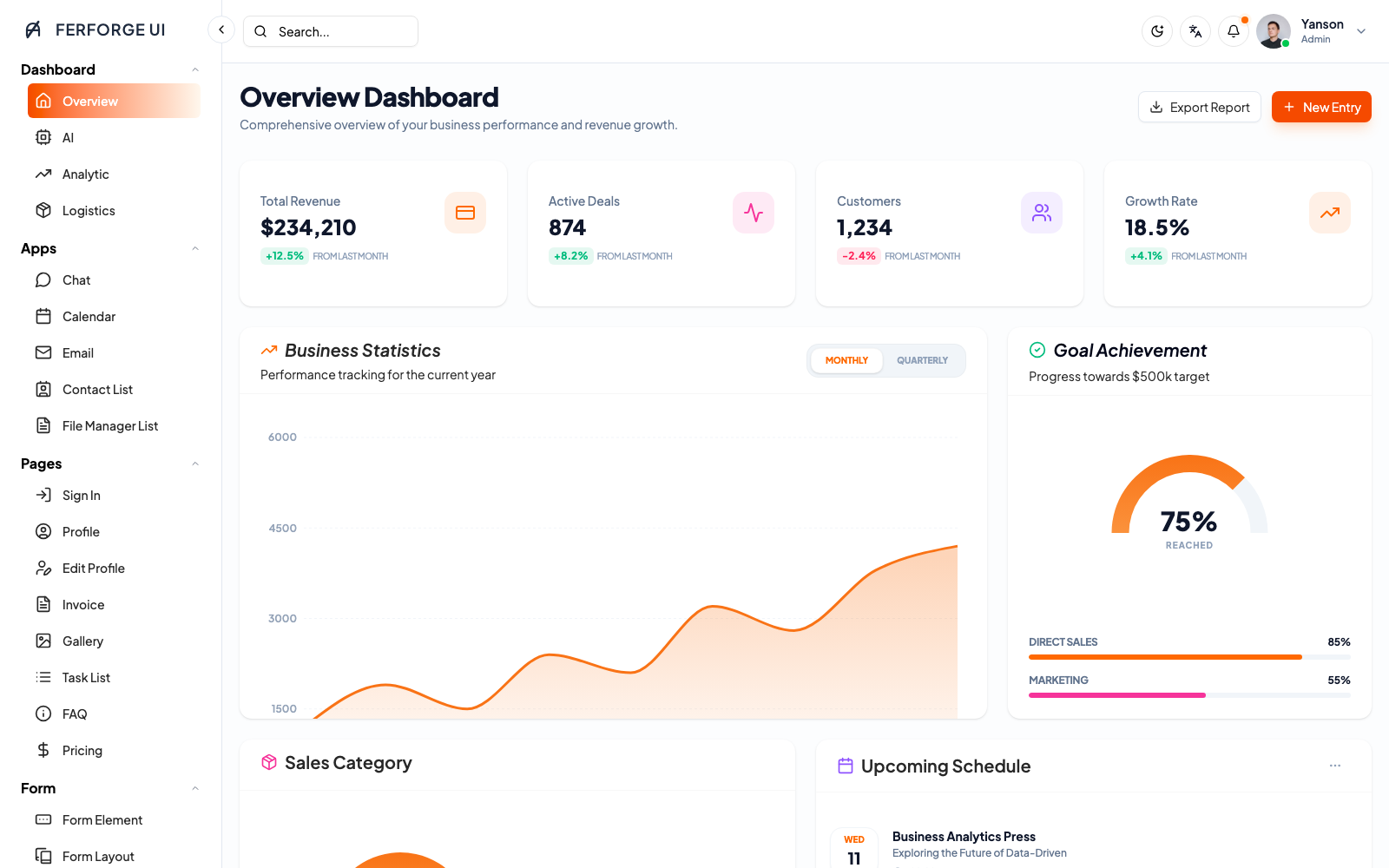Click the Export Report button

pyautogui.click(x=1200, y=107)
